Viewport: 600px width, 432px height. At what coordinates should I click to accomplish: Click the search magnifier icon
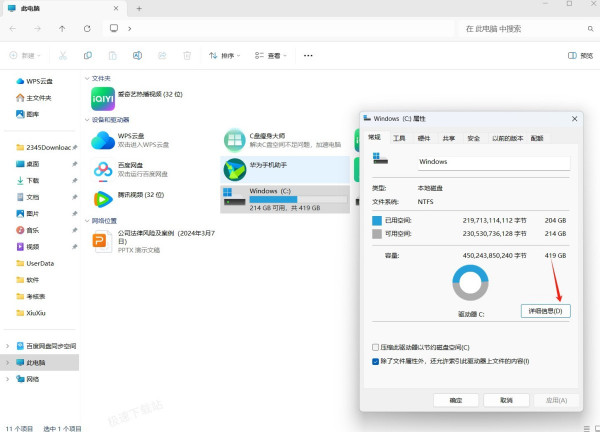click(x=590, y=29)
